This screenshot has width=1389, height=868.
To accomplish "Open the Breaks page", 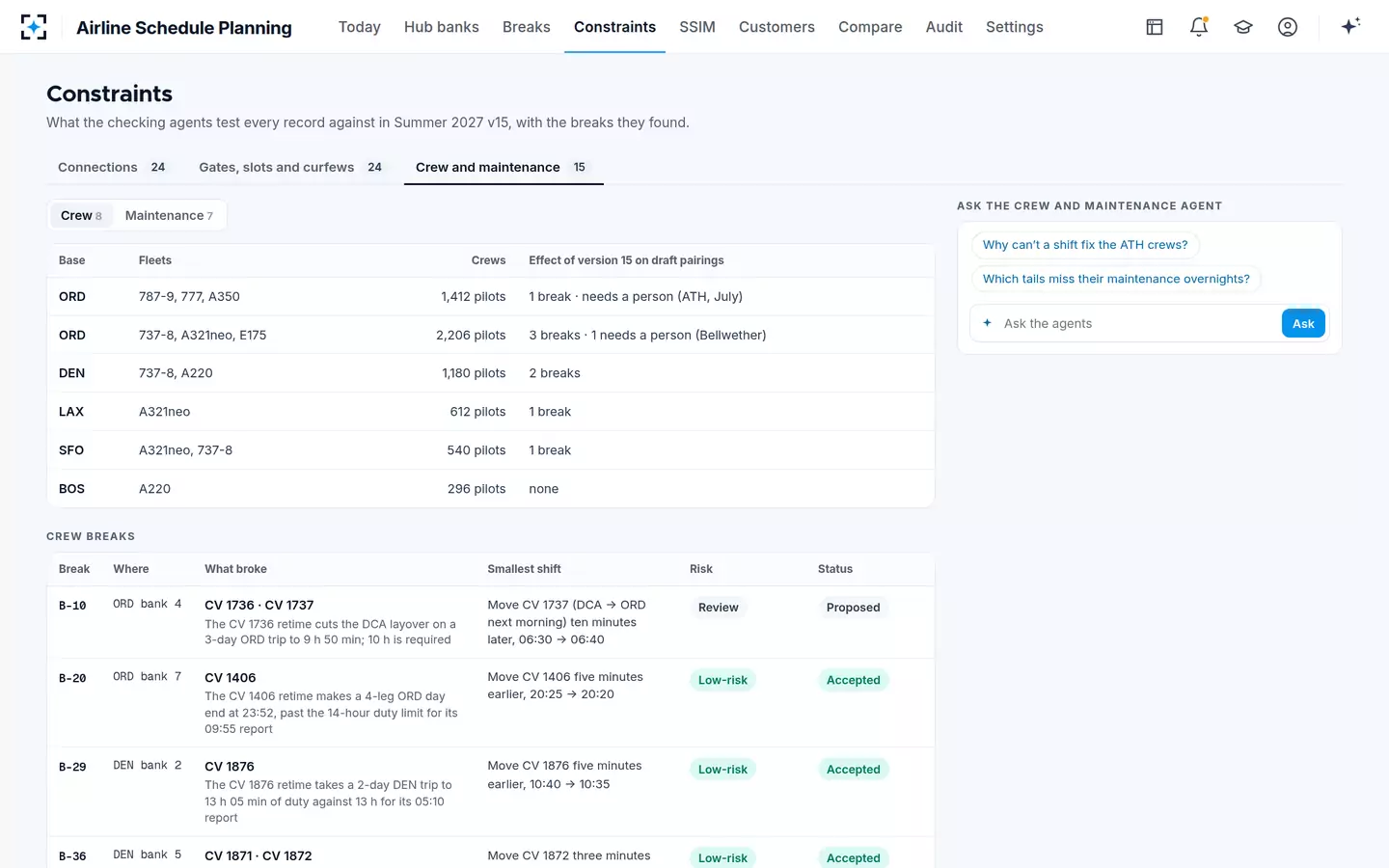I will click(526, 27).
